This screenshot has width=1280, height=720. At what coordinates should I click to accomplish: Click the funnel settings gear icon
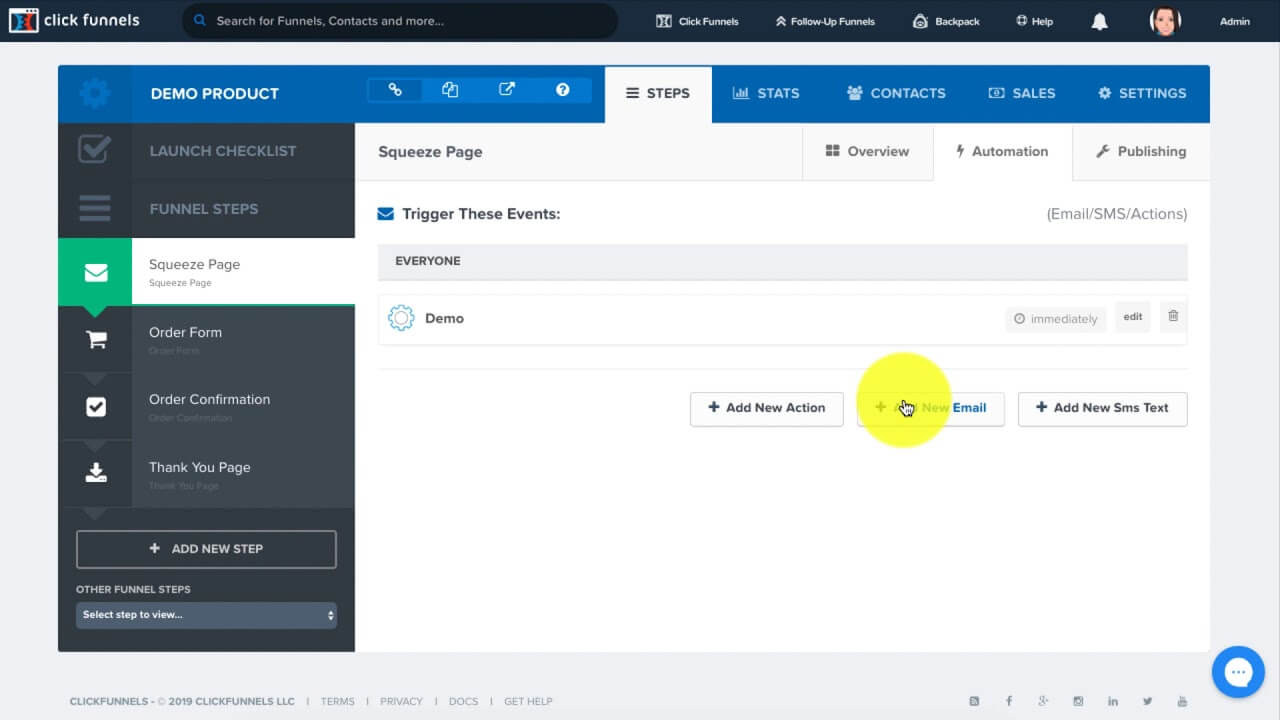[x=95, y=94]
